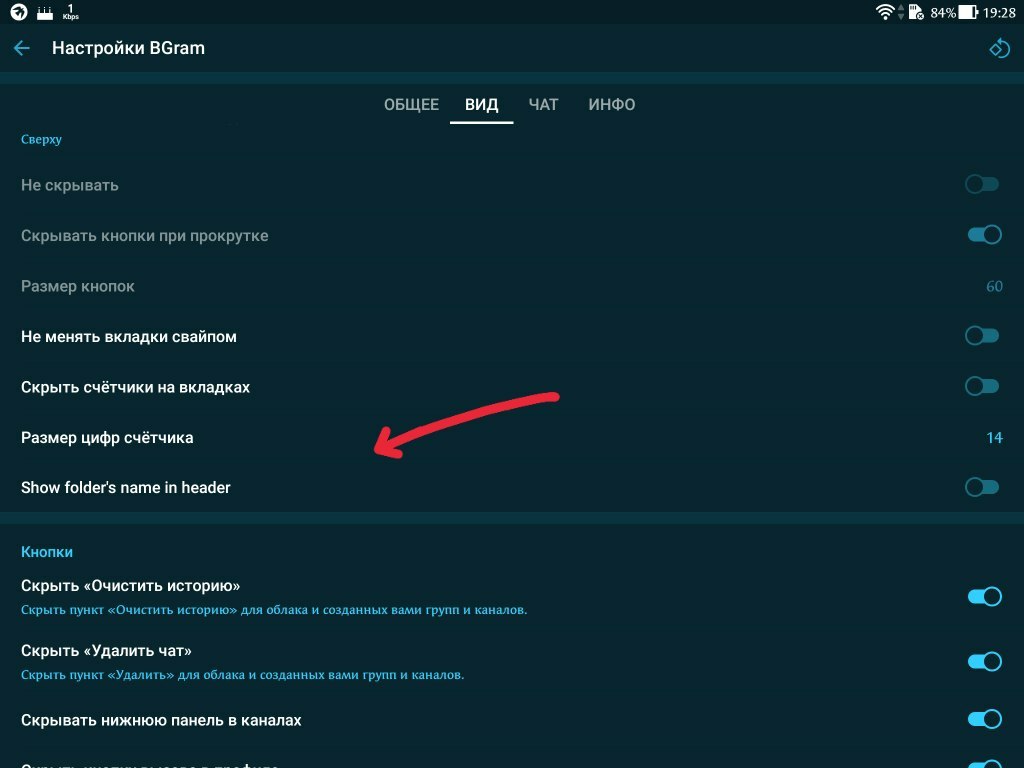Tap the Скрывать кнопки при прокрутке label
The height and width of the screenshot is (768, 1024).
(144, 236)
